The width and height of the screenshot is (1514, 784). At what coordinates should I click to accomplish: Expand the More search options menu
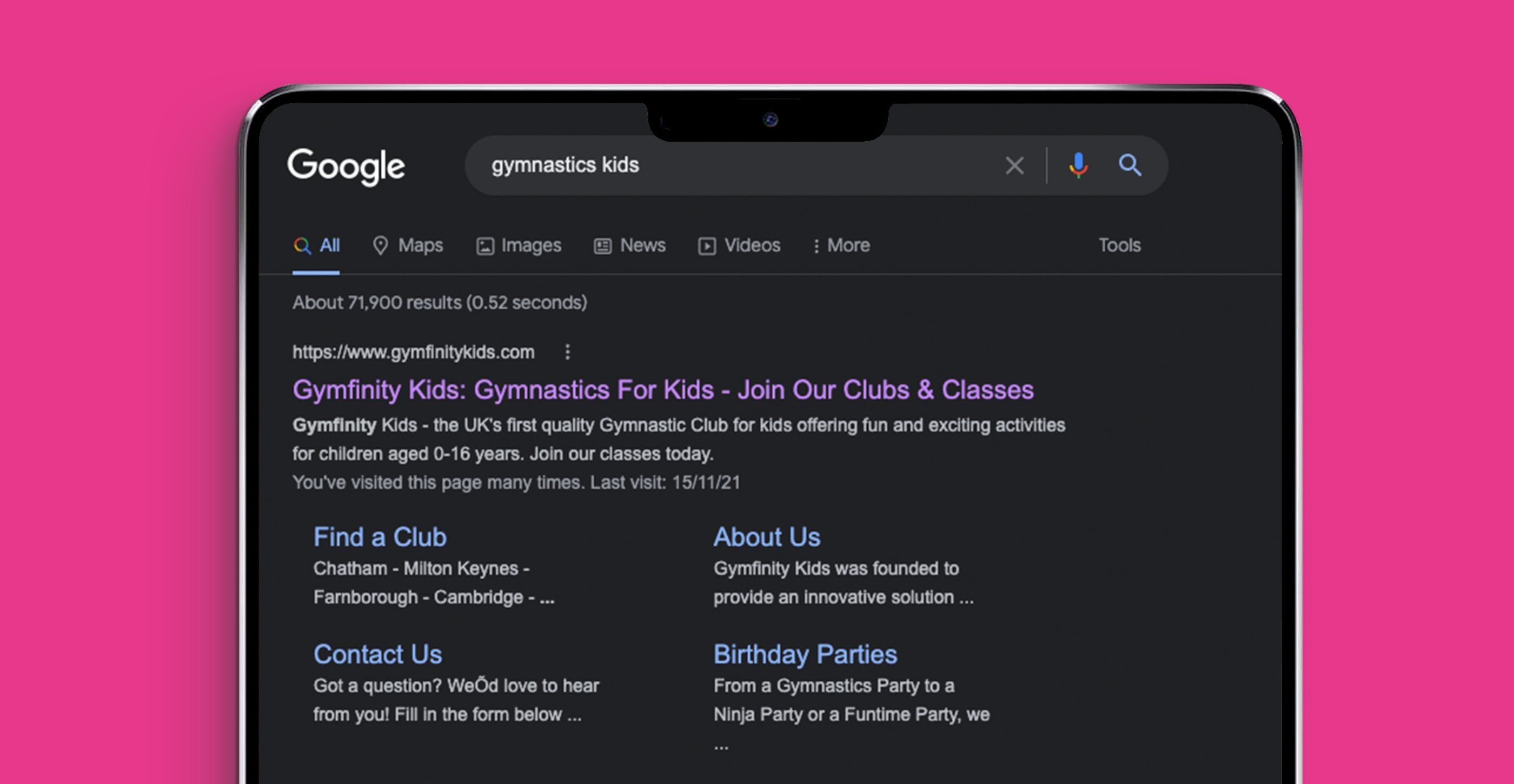pyautogui.click(x=841, y=245)
